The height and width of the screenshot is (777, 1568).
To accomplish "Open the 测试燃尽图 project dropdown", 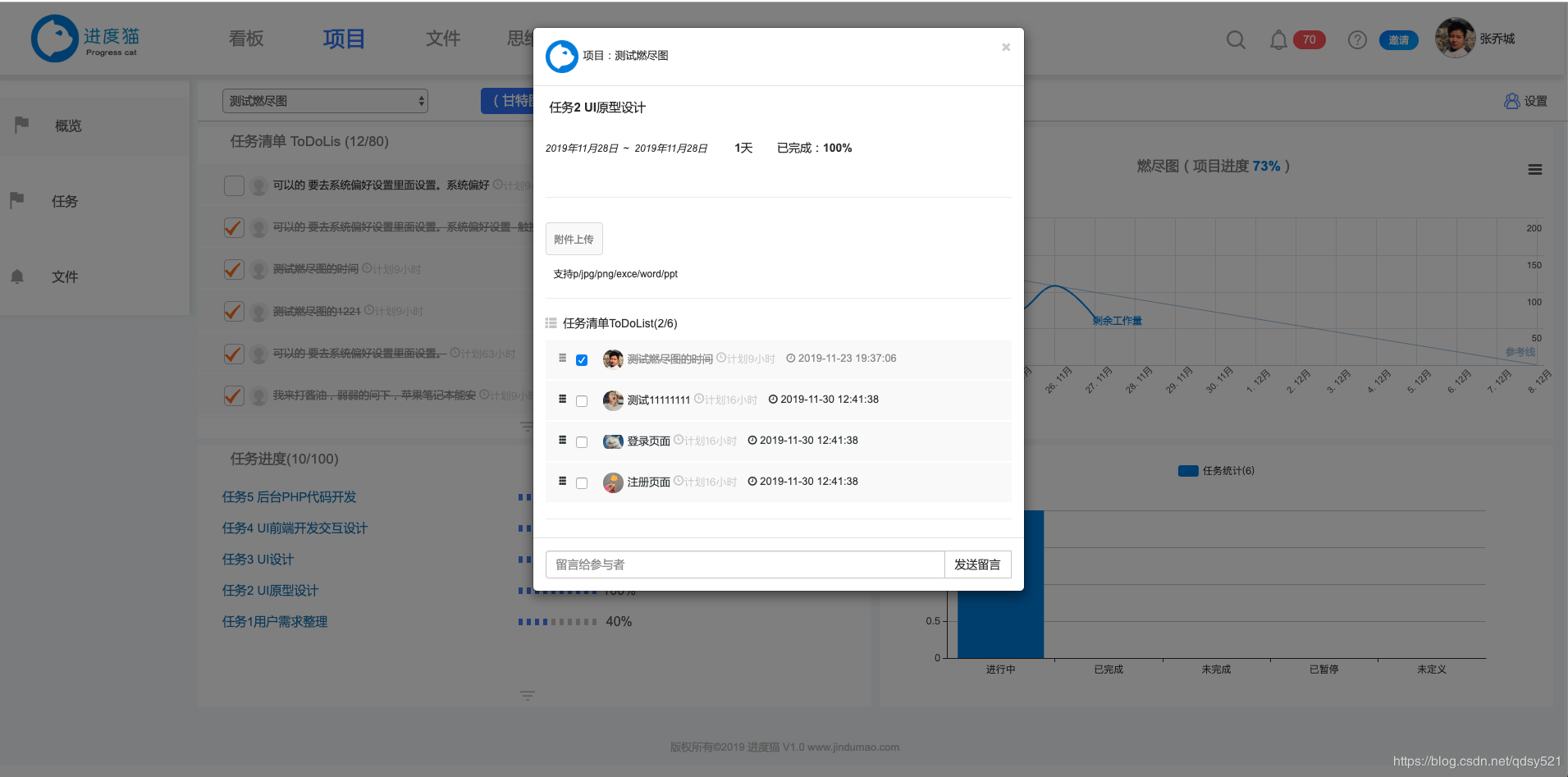I will point(325,101).
